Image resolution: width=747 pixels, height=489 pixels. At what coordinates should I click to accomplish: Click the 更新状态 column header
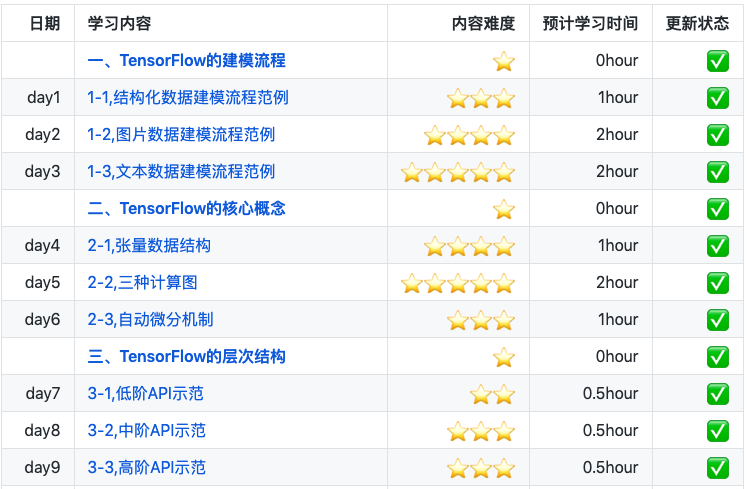pyautogui.click(x=697, y=23)
